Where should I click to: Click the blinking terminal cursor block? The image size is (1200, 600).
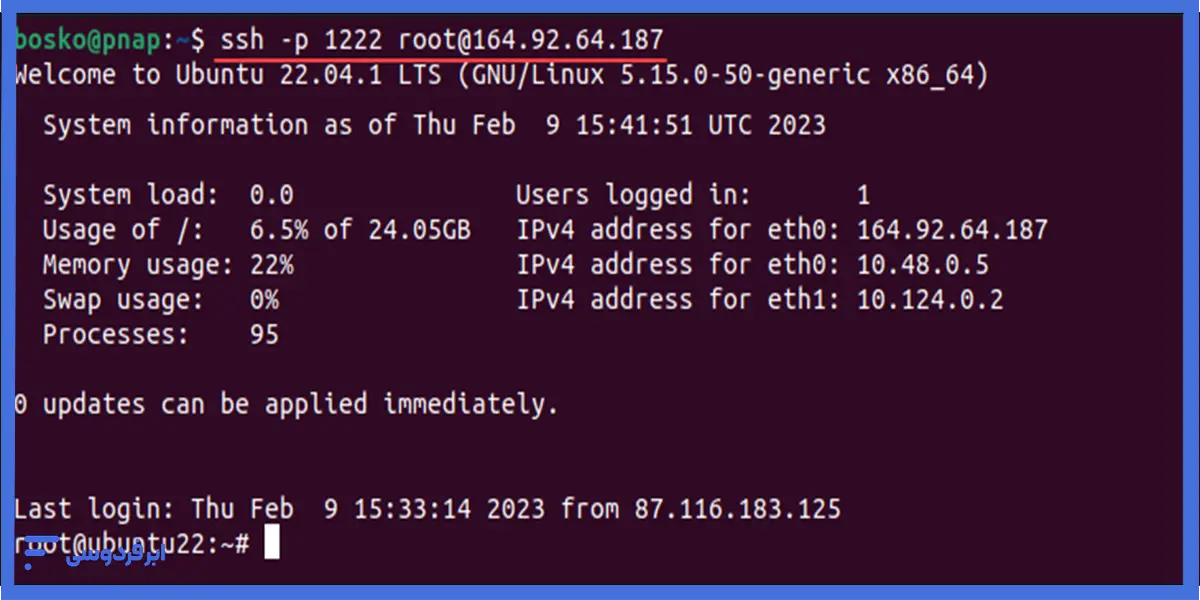[272, 544]
